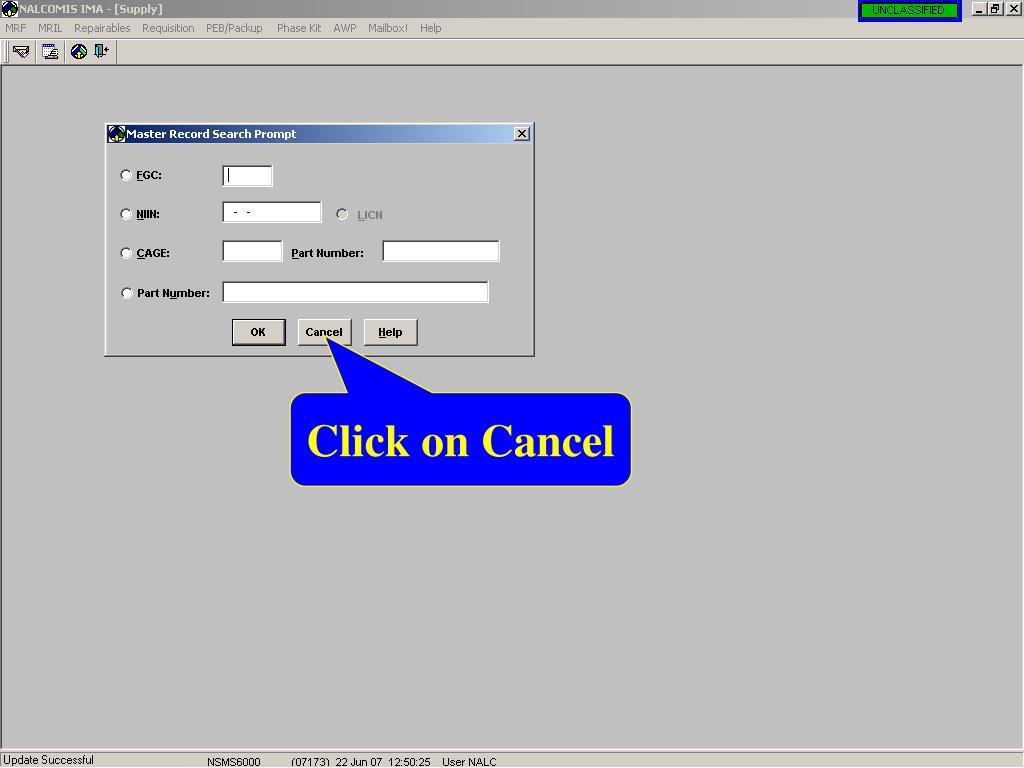Screen dimensions: 1024x768
Task: Click the wide Part Number input field
Action: [355, 292]
